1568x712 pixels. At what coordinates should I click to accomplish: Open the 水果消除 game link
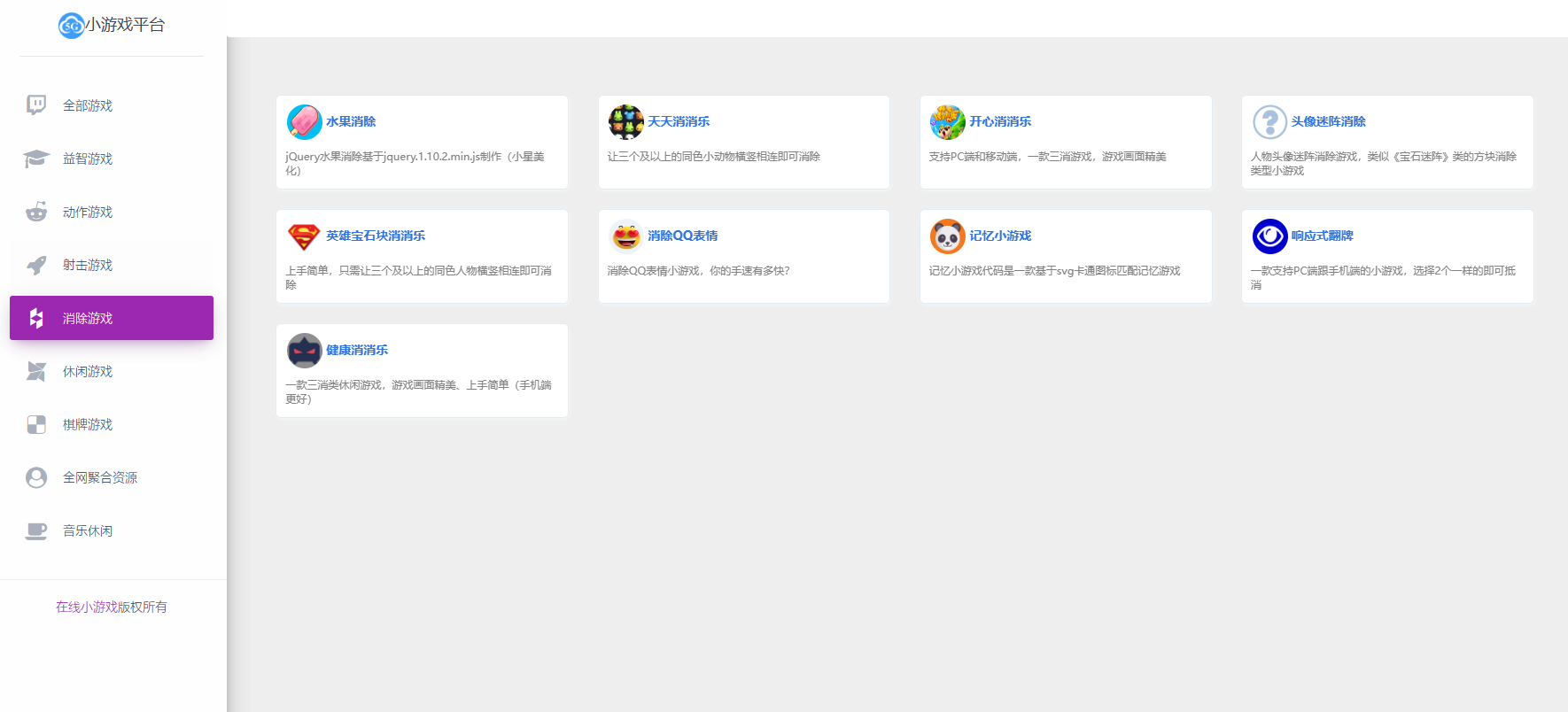(x=351, y=121)
